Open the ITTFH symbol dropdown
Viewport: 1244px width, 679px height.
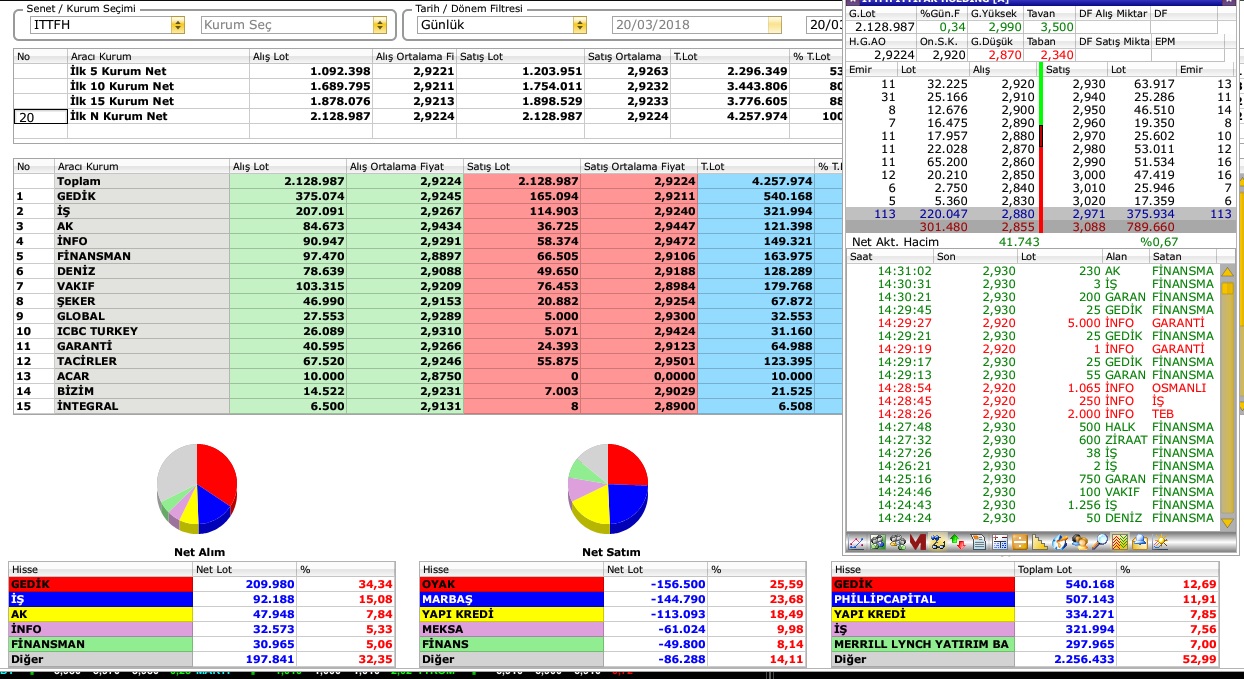tap(178, 25)
